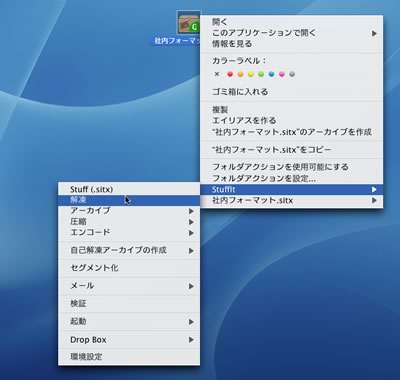The width and height of the screenshot is (400, 380).
Task: Expand arrow next to Drop Box
Action: (x=191, y=340)
